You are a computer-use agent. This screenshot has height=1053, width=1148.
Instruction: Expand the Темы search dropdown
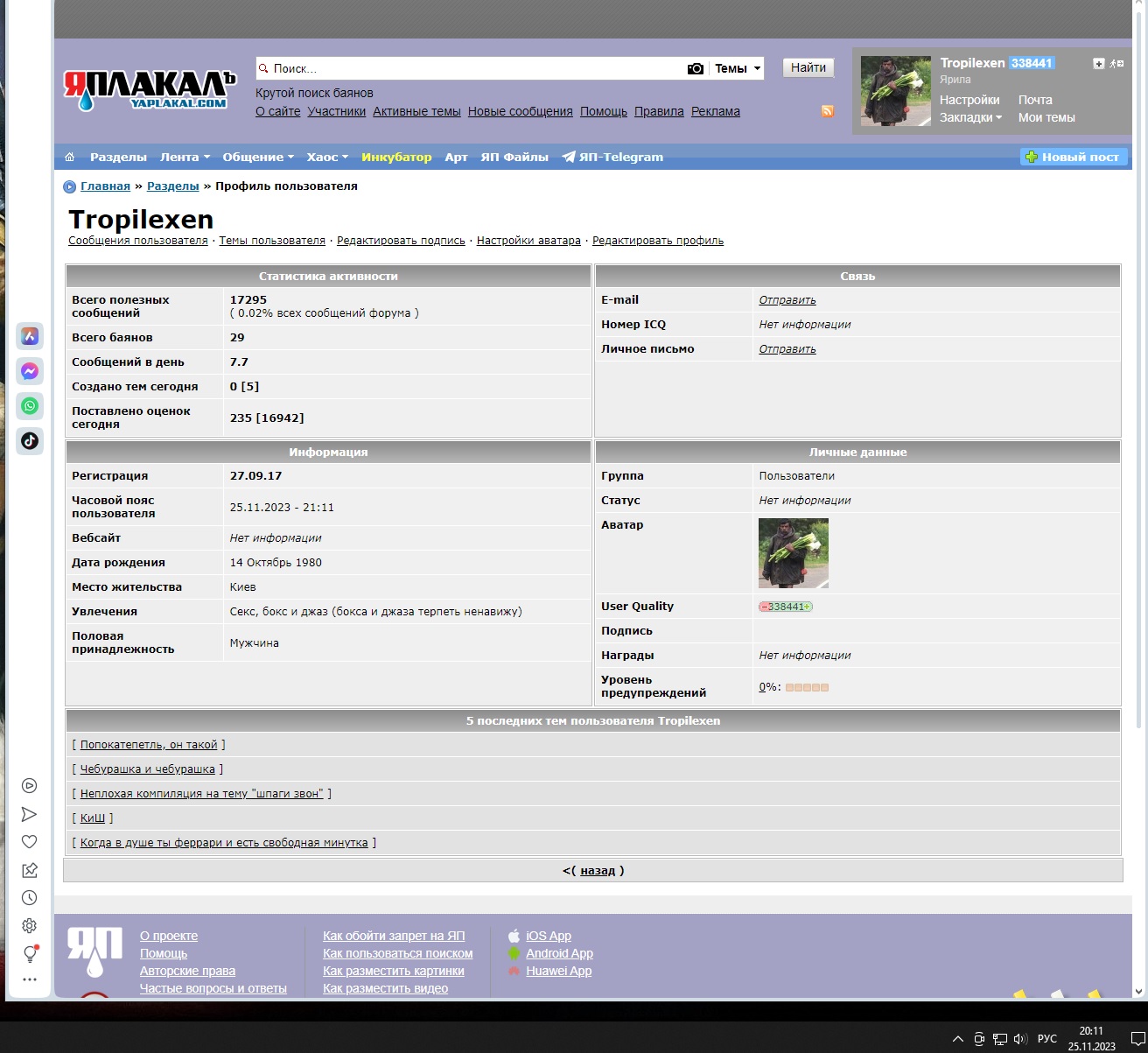pos(738,68)
